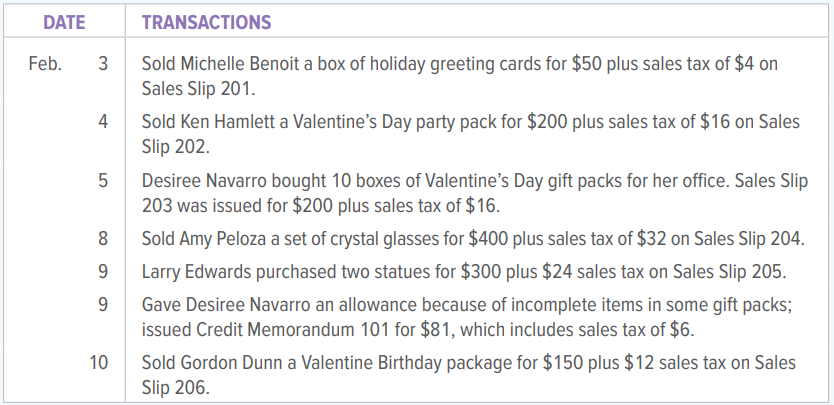834x405 pixels.
Task: Click the TRANSACTIONS column header
Action: pyautogui.click(x=206, y=22)
